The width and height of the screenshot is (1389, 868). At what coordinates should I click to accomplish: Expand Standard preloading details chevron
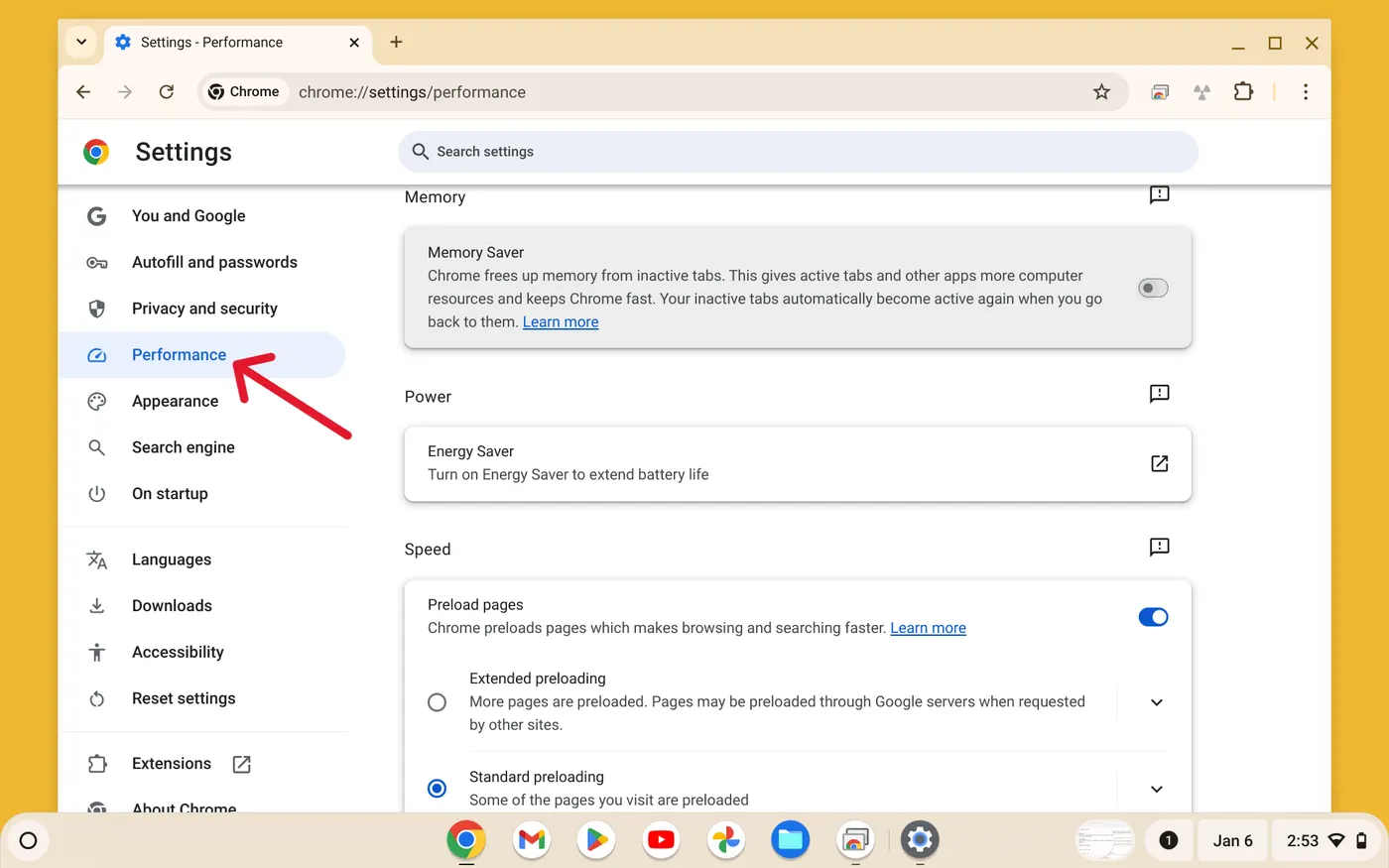[1156, 790]
